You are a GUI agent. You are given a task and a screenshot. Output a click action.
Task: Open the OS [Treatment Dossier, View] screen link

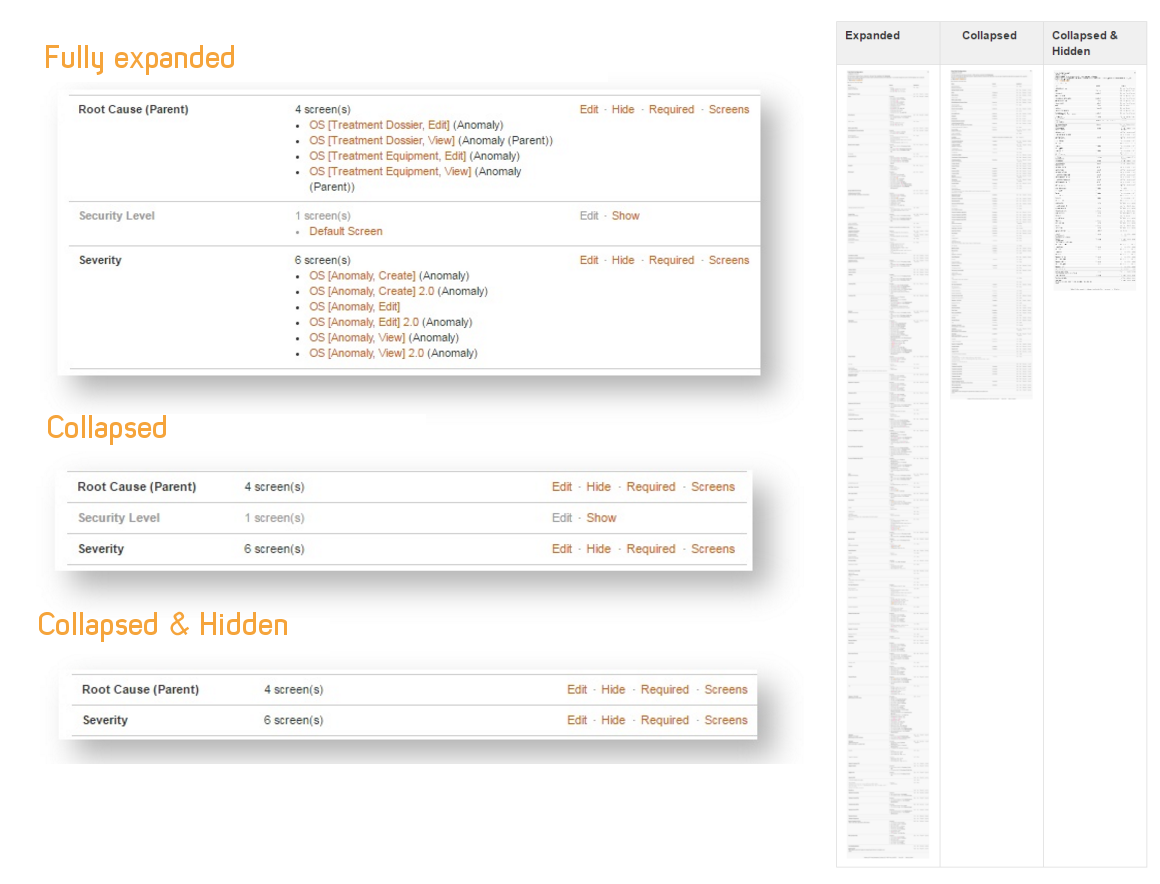pyautogui.click(x=382, y=141)
